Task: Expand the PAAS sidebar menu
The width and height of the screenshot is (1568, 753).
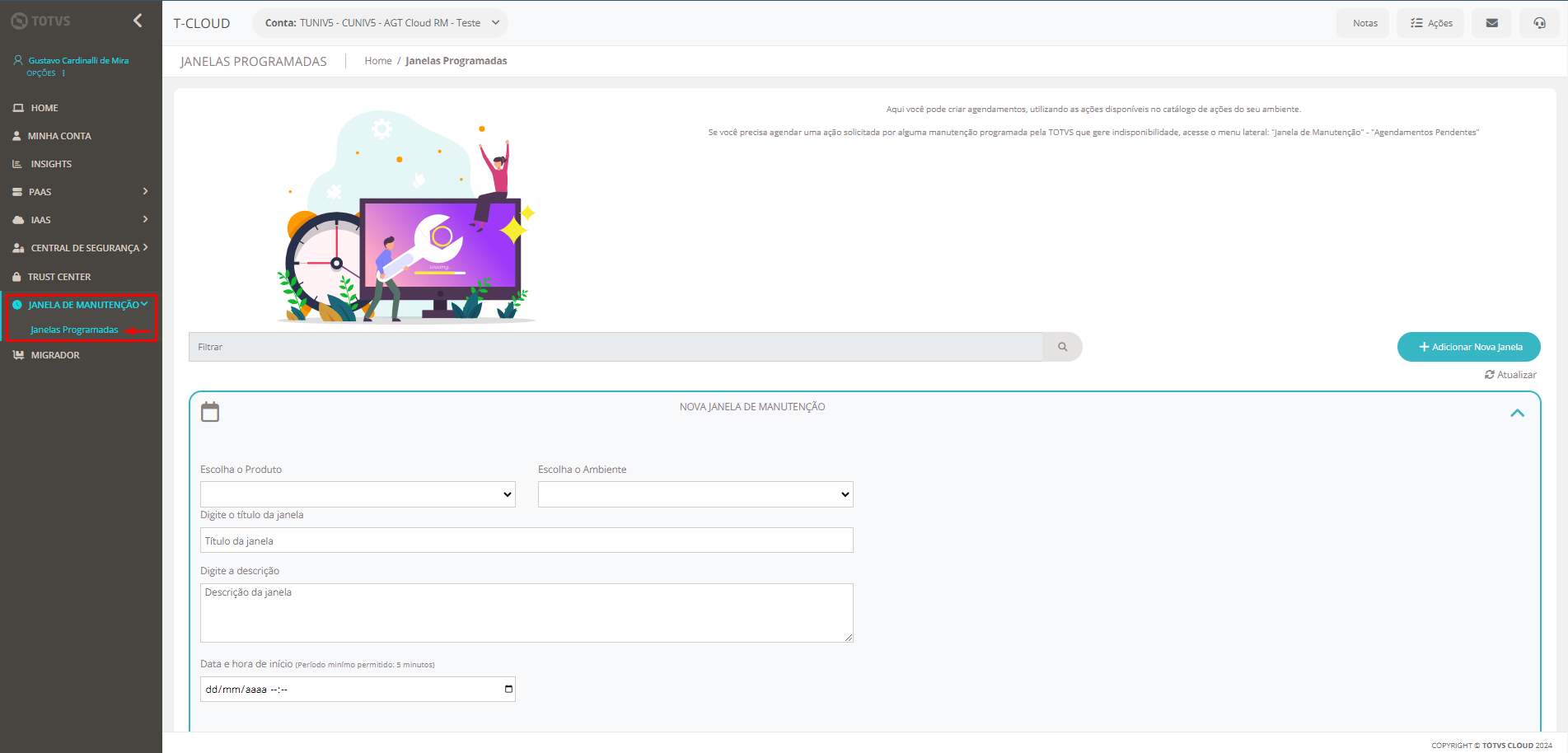Action: tap(81, 192)
